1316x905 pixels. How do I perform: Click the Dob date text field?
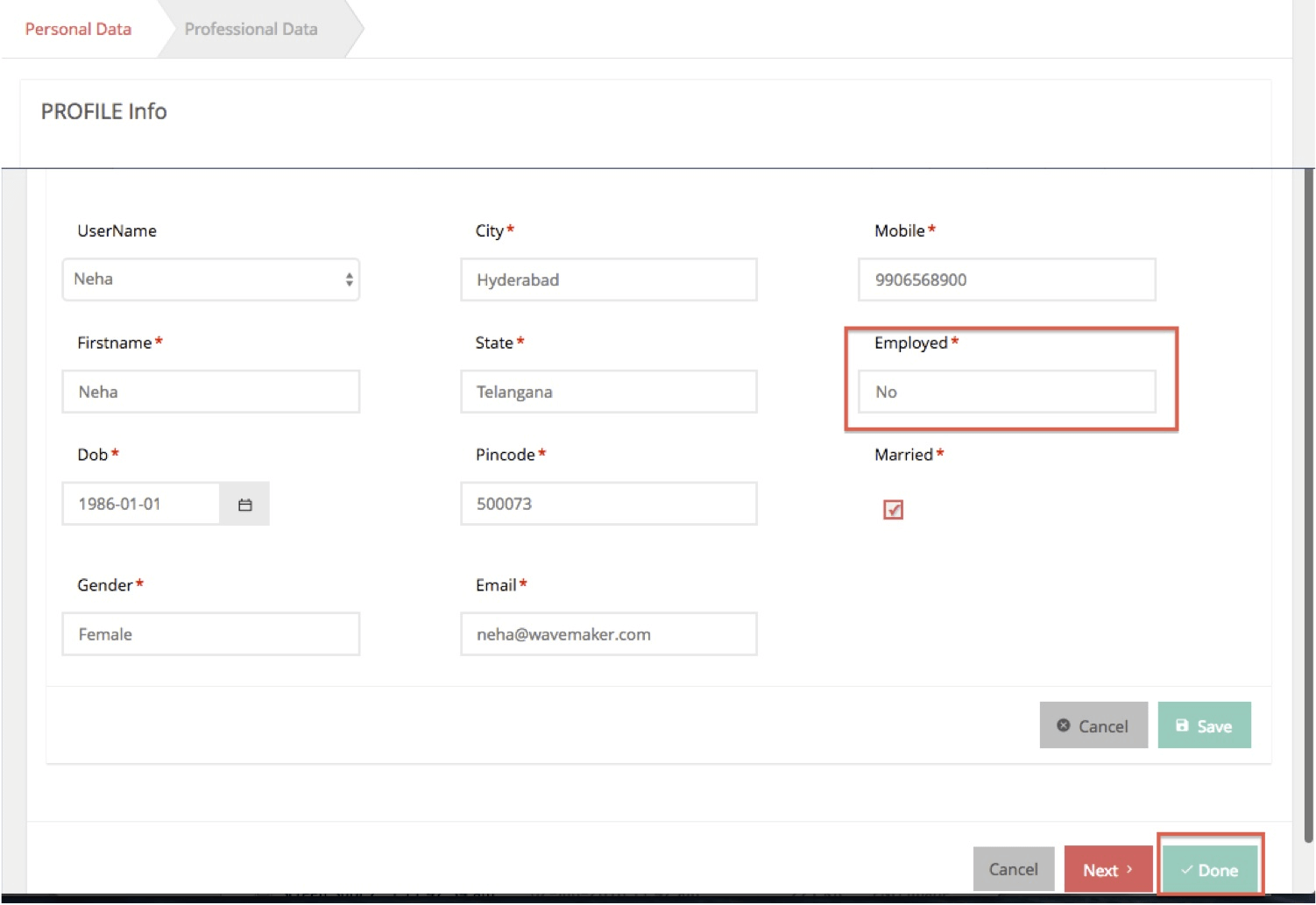pos(140,505)
